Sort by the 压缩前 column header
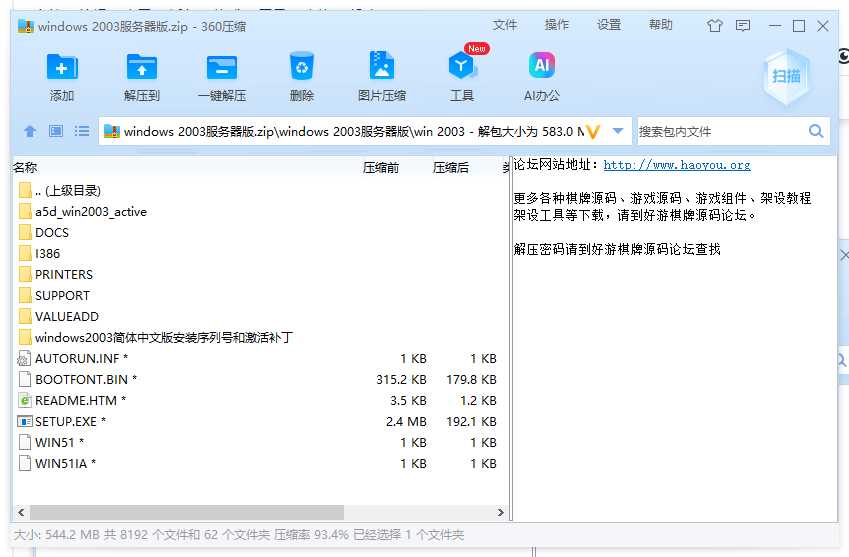This screenshot has height=557, width=849. tap(381, 168)
